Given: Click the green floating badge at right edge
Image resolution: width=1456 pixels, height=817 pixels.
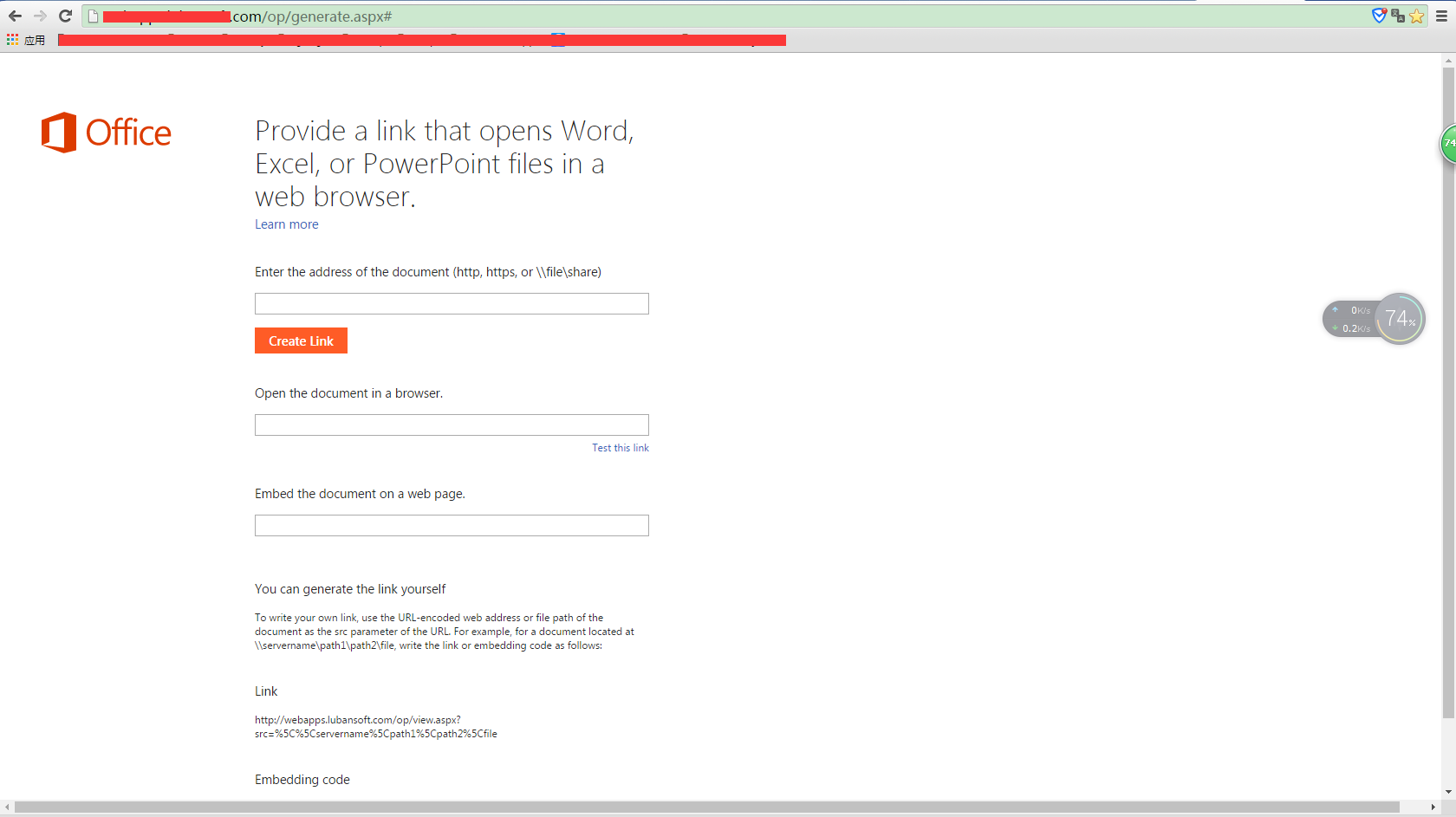Looking at the screenshot, I should pos(1448,144).
